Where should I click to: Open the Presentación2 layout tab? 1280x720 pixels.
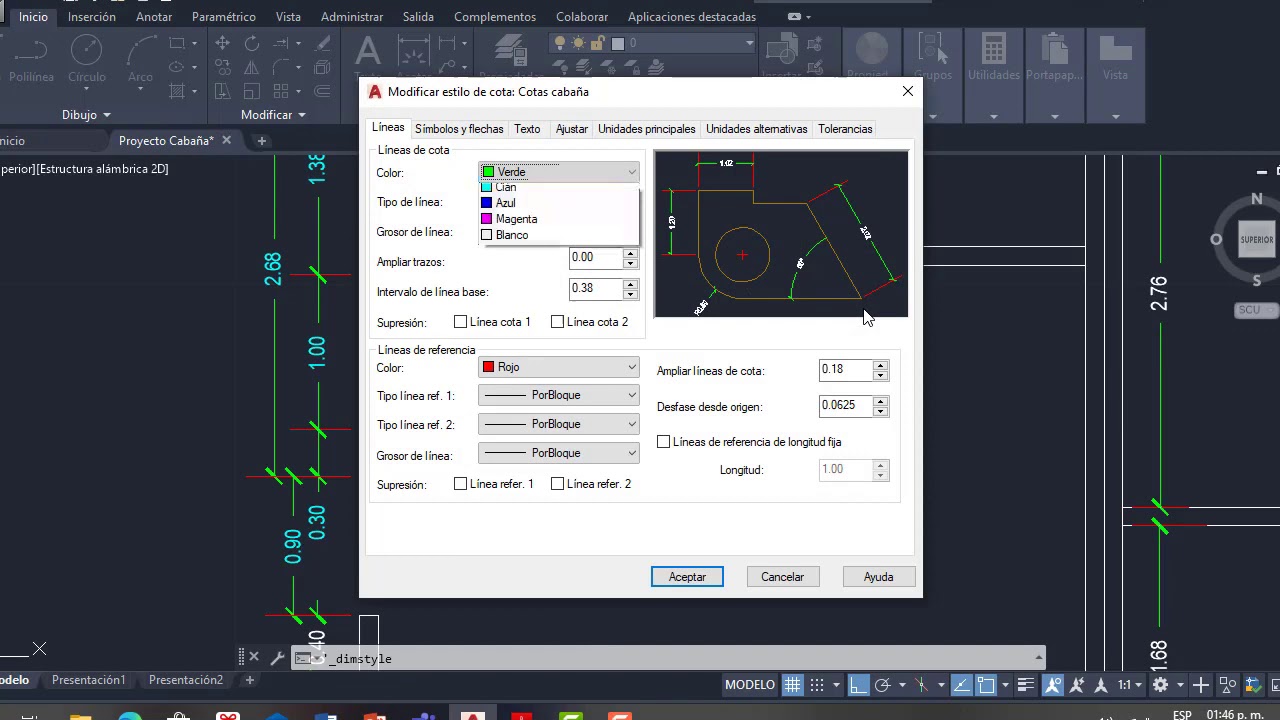pos(186,680)
